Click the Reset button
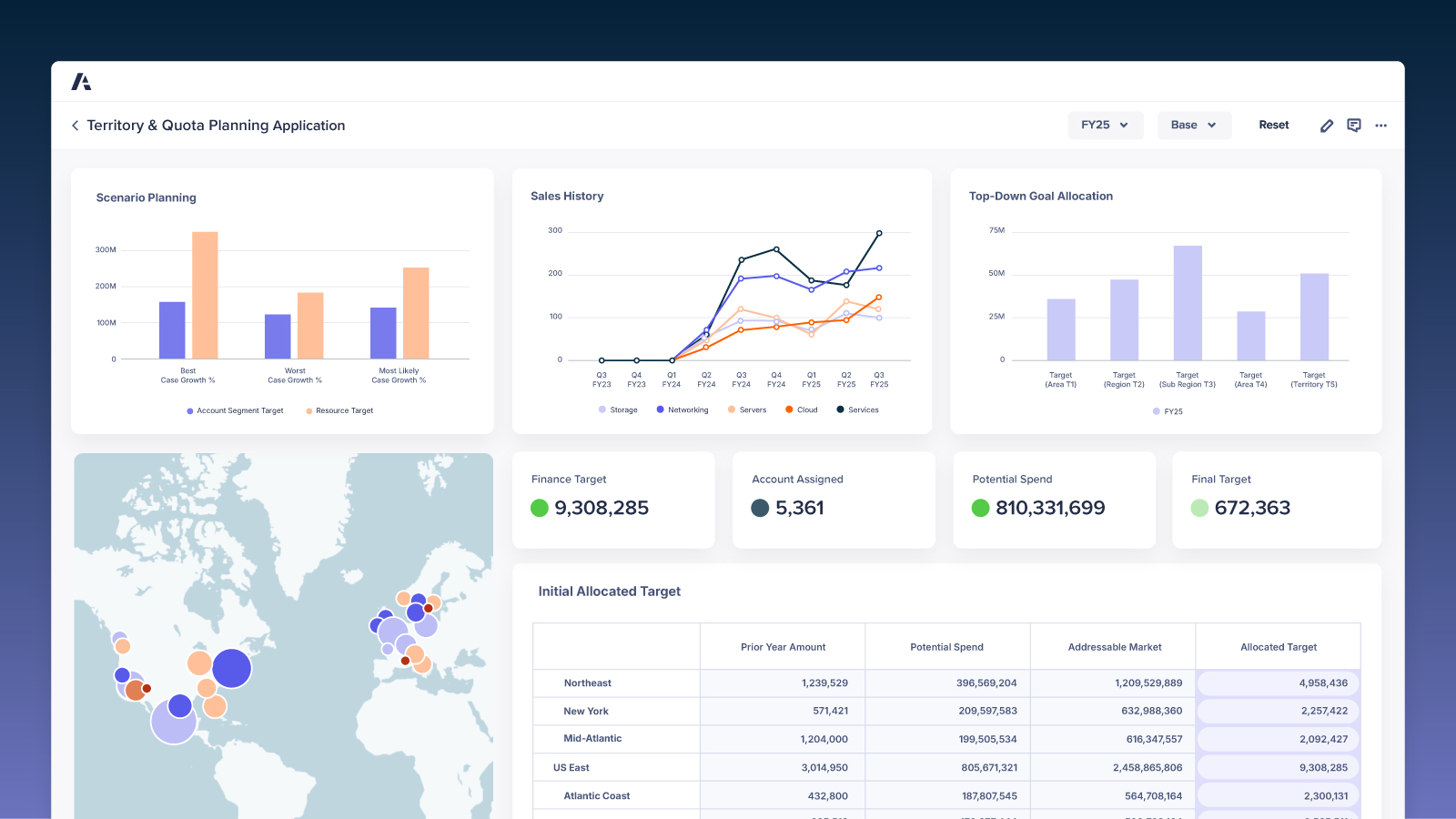Image resolution: width=1456 pixels, height=819 pixels. (1273, 125)
